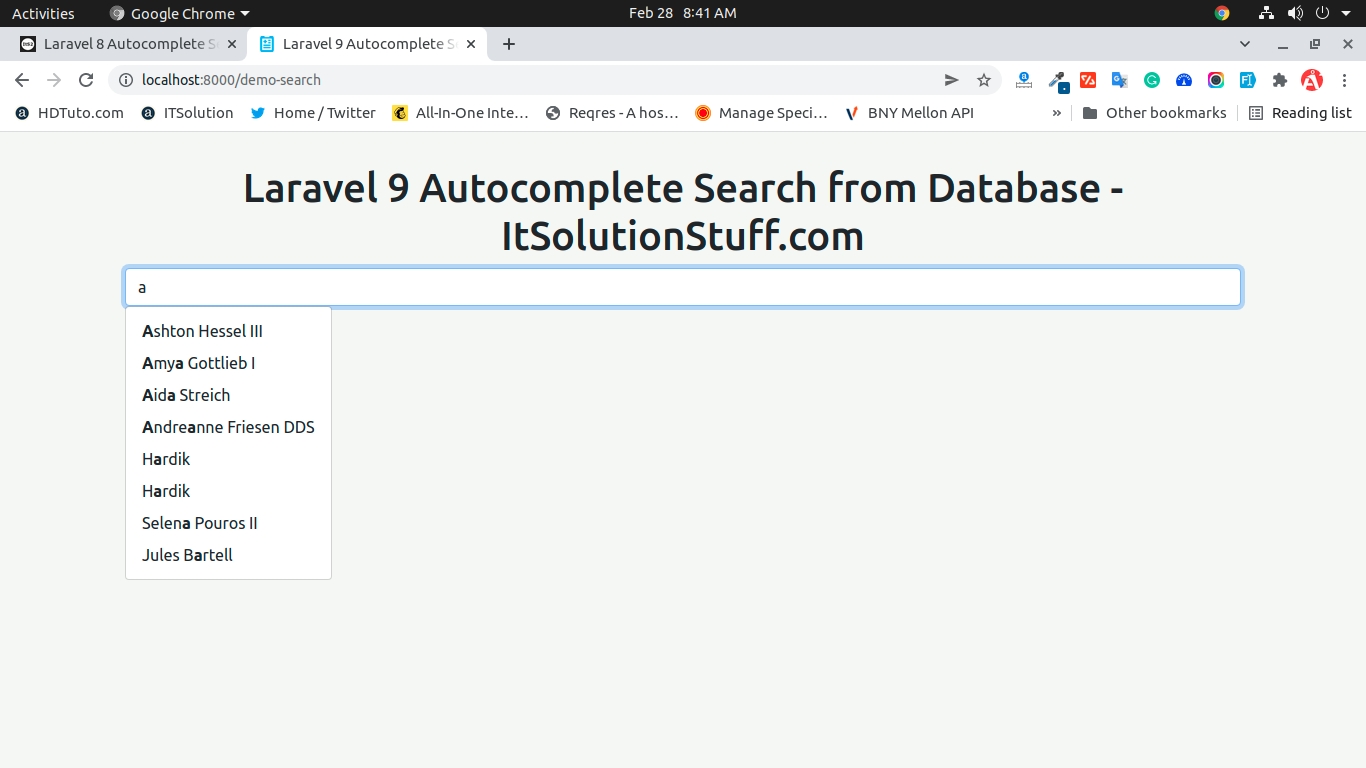Open the tab search dropdown arrow

click(x=1245, y=44)
